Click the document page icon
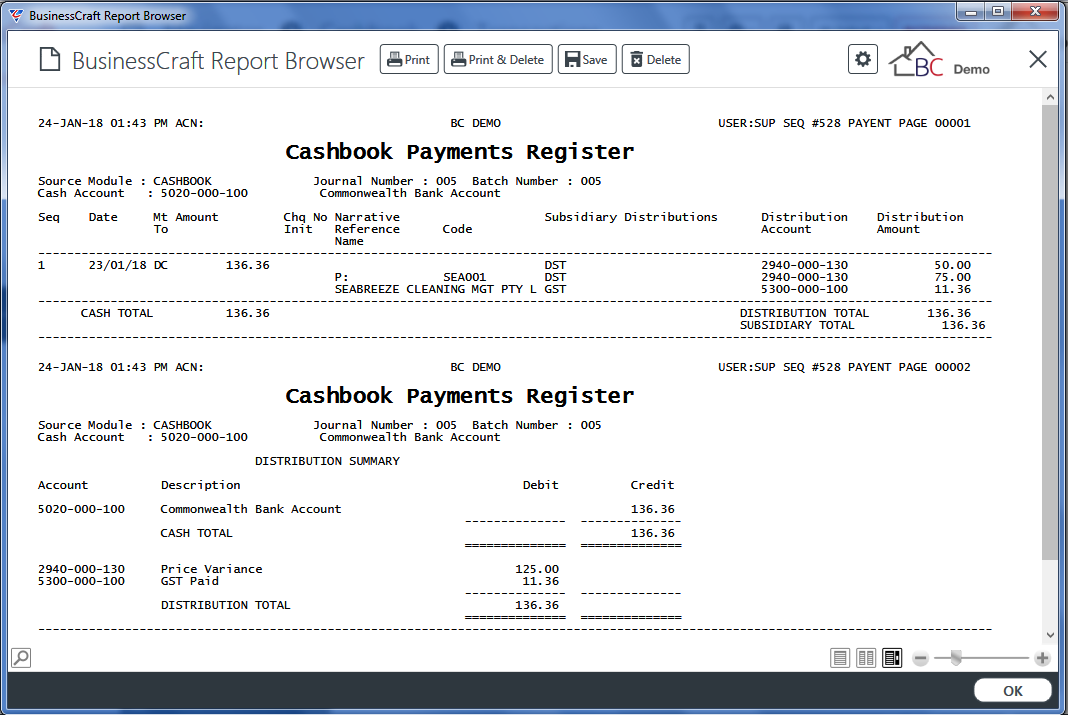The width and height of the screenshot is (1068, 715). coord(50,59)
